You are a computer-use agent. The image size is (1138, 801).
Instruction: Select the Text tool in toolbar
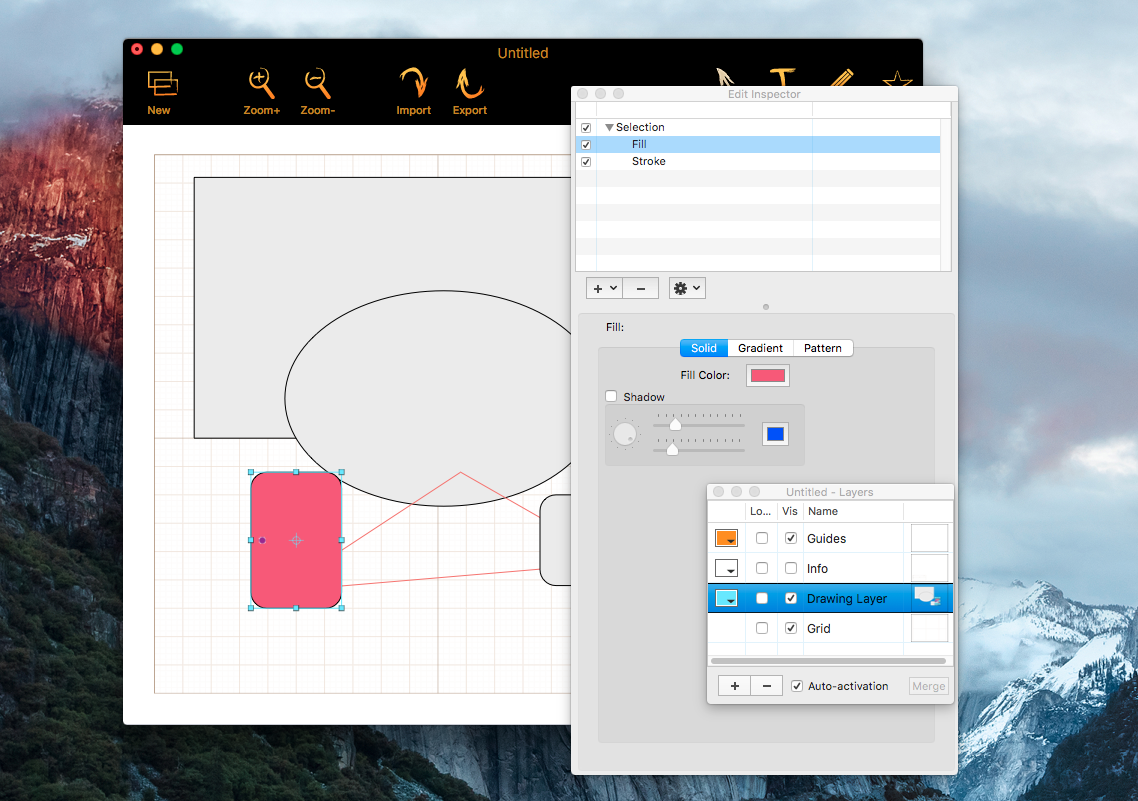coord(782,78)
